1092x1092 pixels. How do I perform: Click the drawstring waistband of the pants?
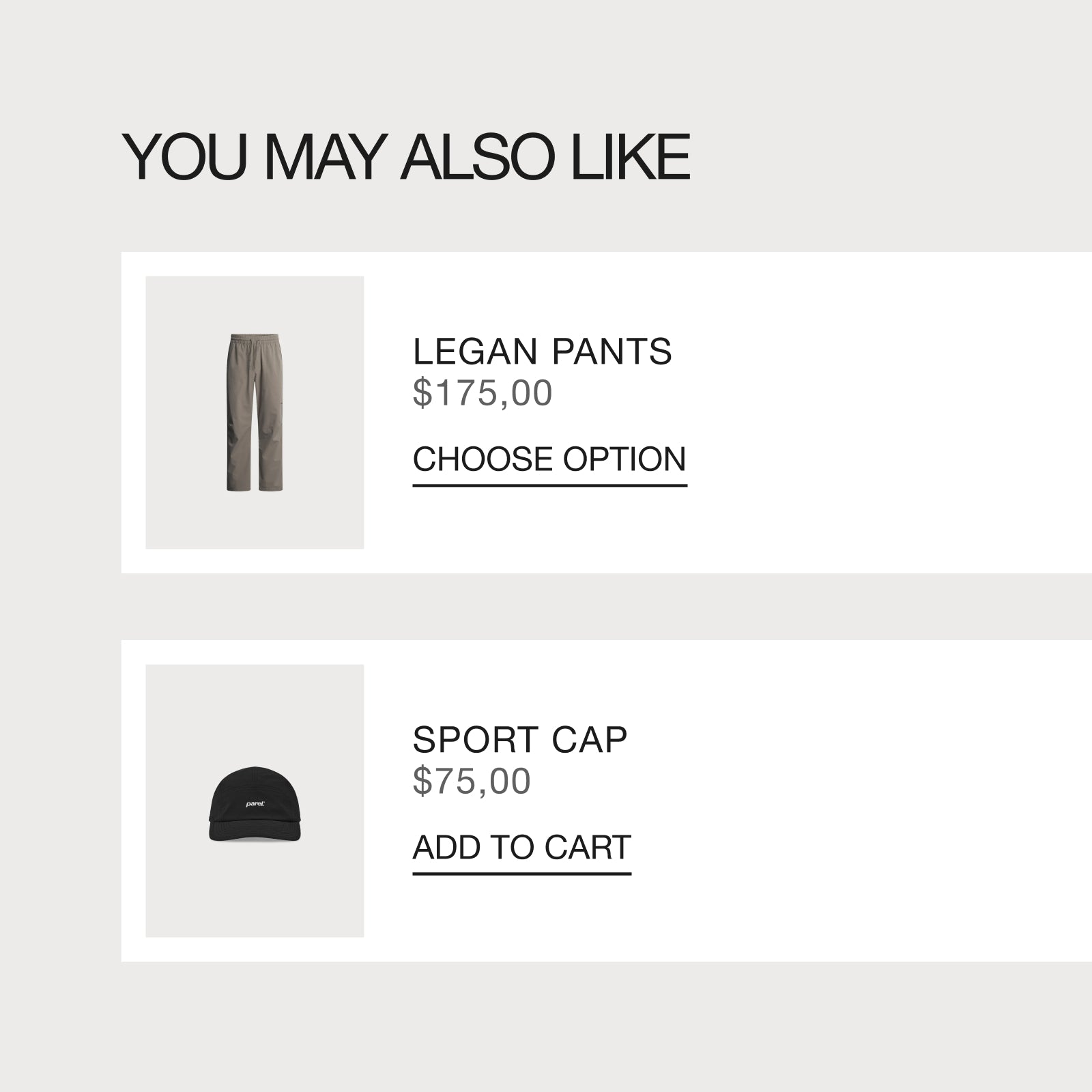click(255, 339)
